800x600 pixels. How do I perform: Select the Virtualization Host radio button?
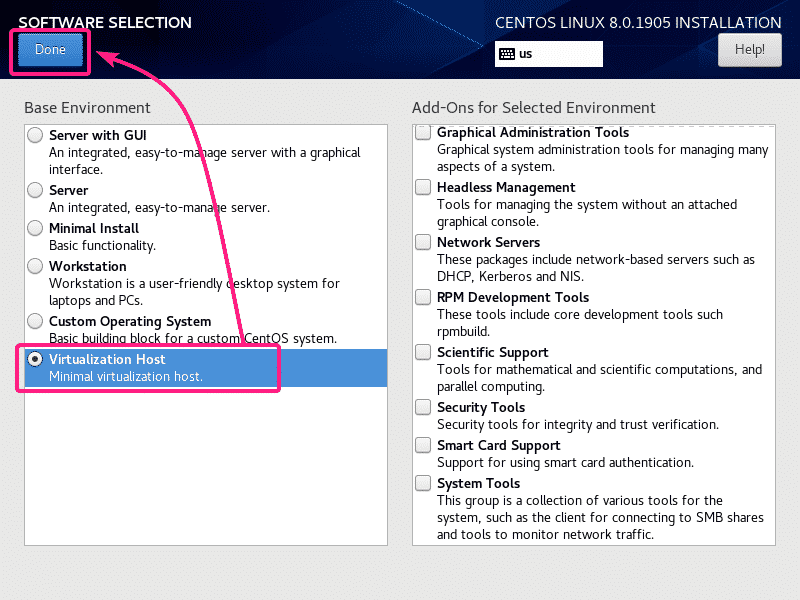click(x=35, y=360)
